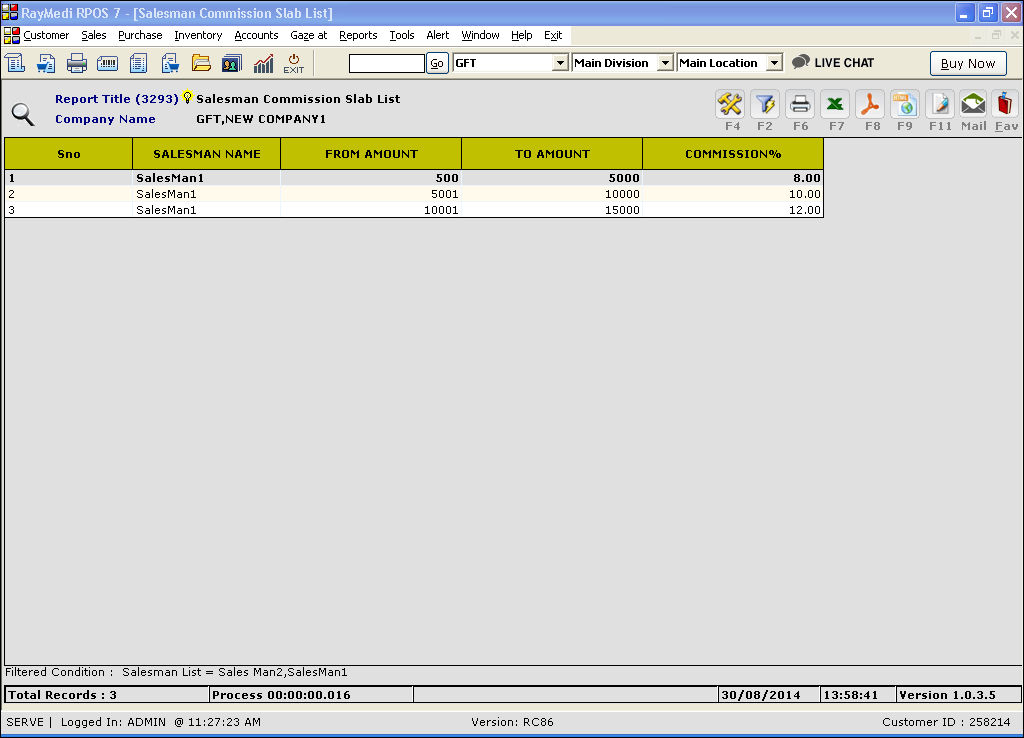Click the RayMedi app icon in menu bar
The image size is (1024, 738).
(x=11, y=35)
